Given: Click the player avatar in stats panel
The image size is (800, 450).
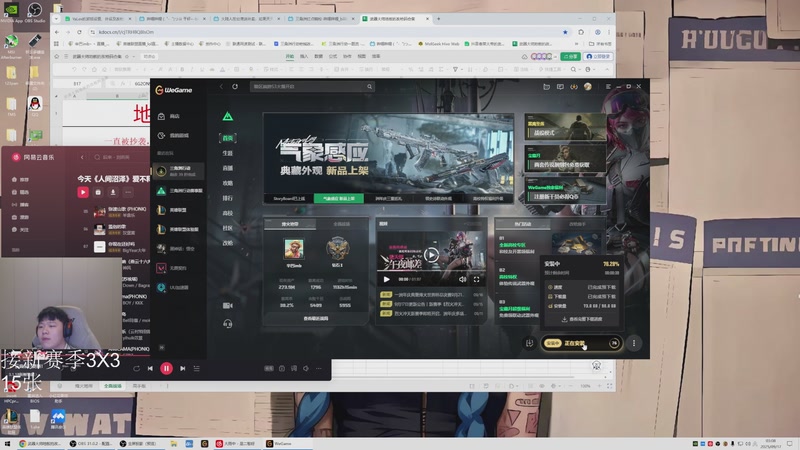Looking at the screenshot, I should (x=294, y=249).
